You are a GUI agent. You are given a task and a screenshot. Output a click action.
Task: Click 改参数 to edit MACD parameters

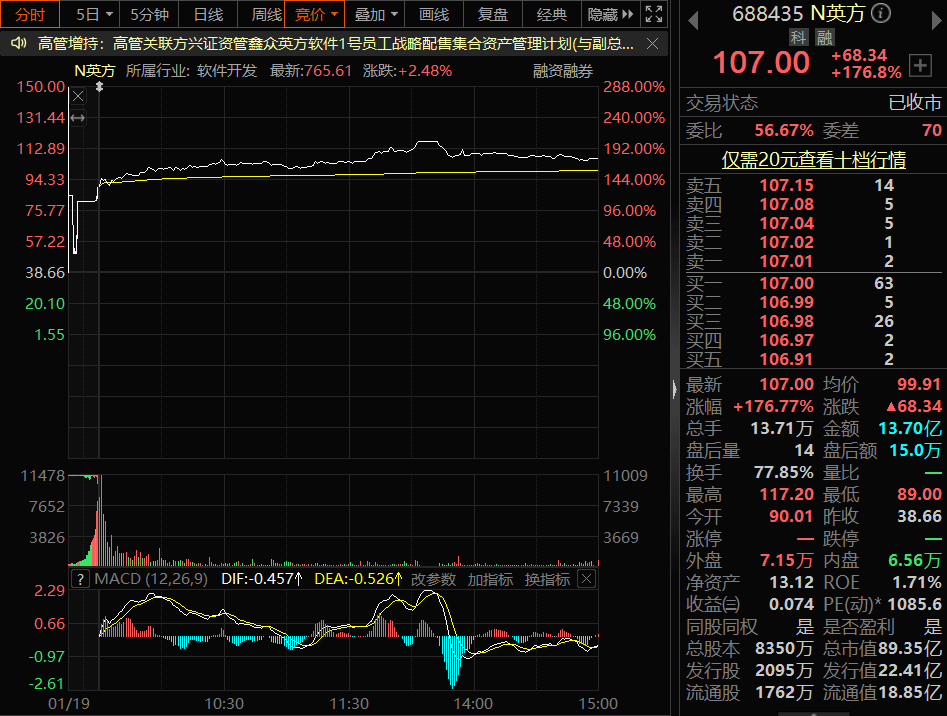point(434,579)
